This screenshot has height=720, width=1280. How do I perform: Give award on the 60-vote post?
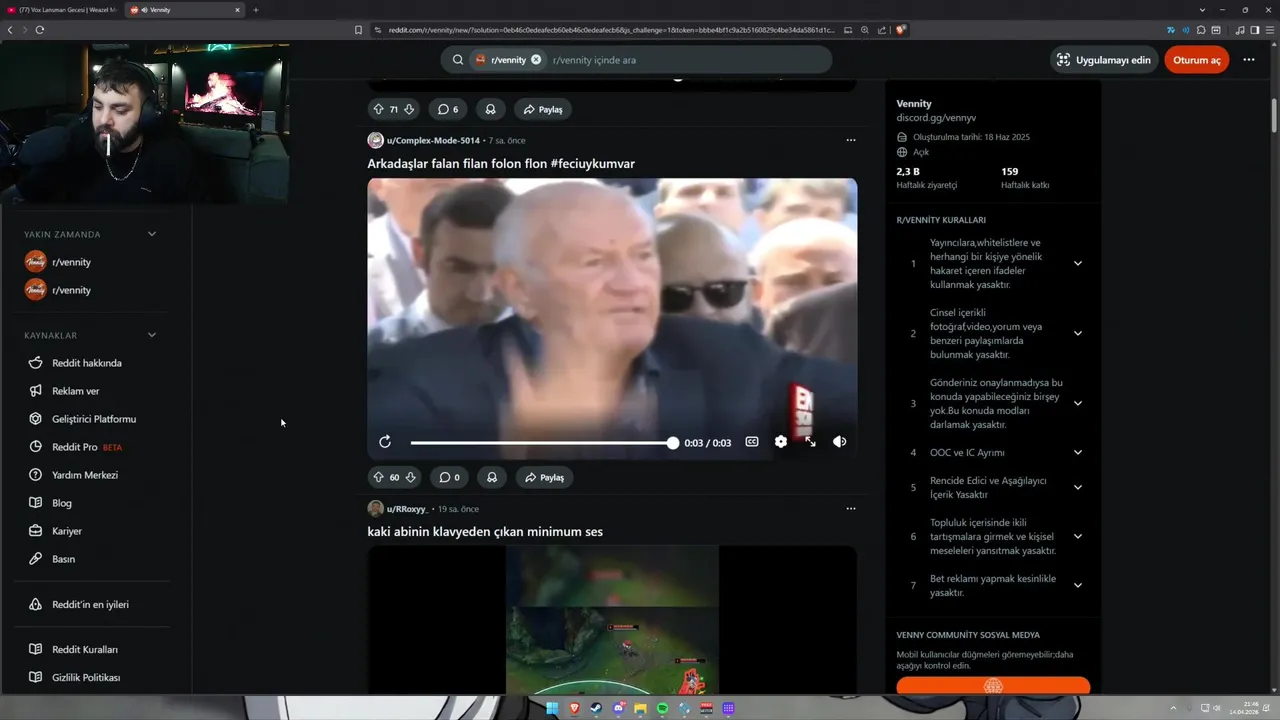click(491, 477)
